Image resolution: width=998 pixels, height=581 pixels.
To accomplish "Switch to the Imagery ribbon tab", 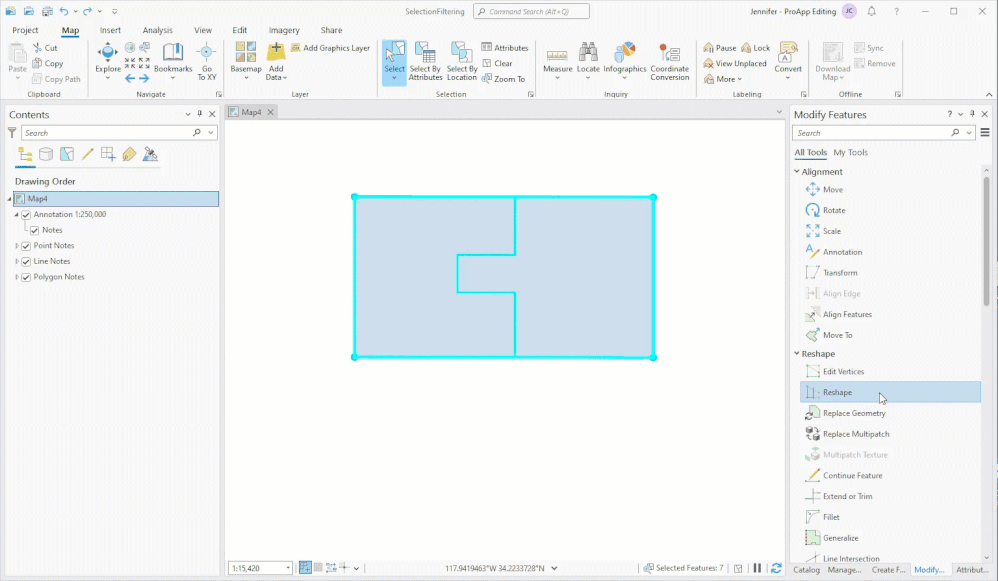I will pos(284,30).
